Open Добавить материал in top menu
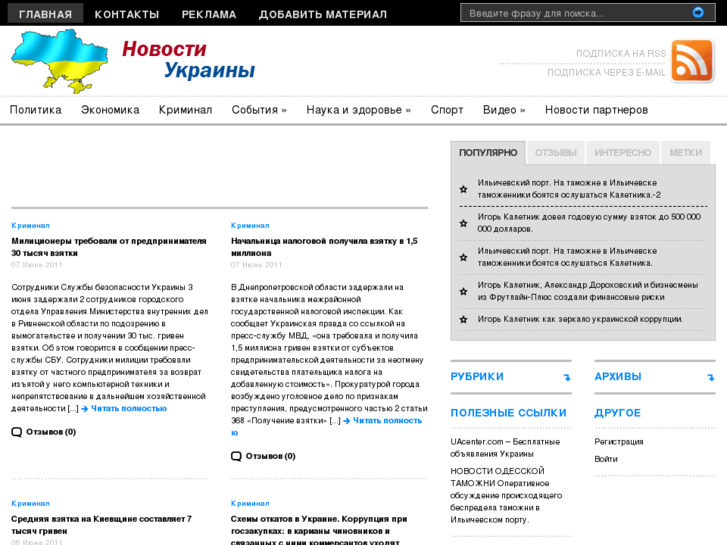Viewport: 727px width, 545px height. [323, 14]
